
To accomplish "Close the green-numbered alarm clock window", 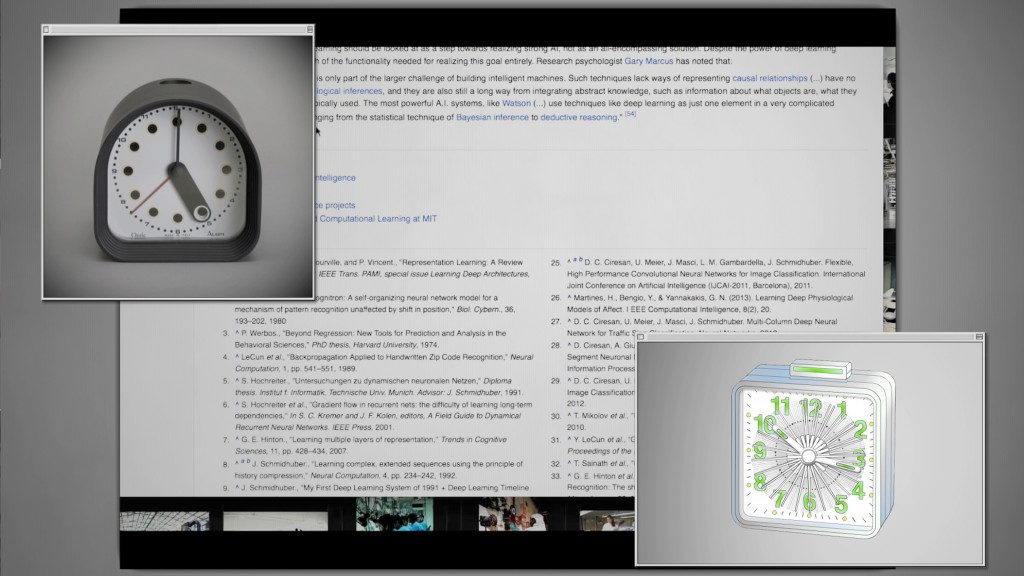I will 641,339.
